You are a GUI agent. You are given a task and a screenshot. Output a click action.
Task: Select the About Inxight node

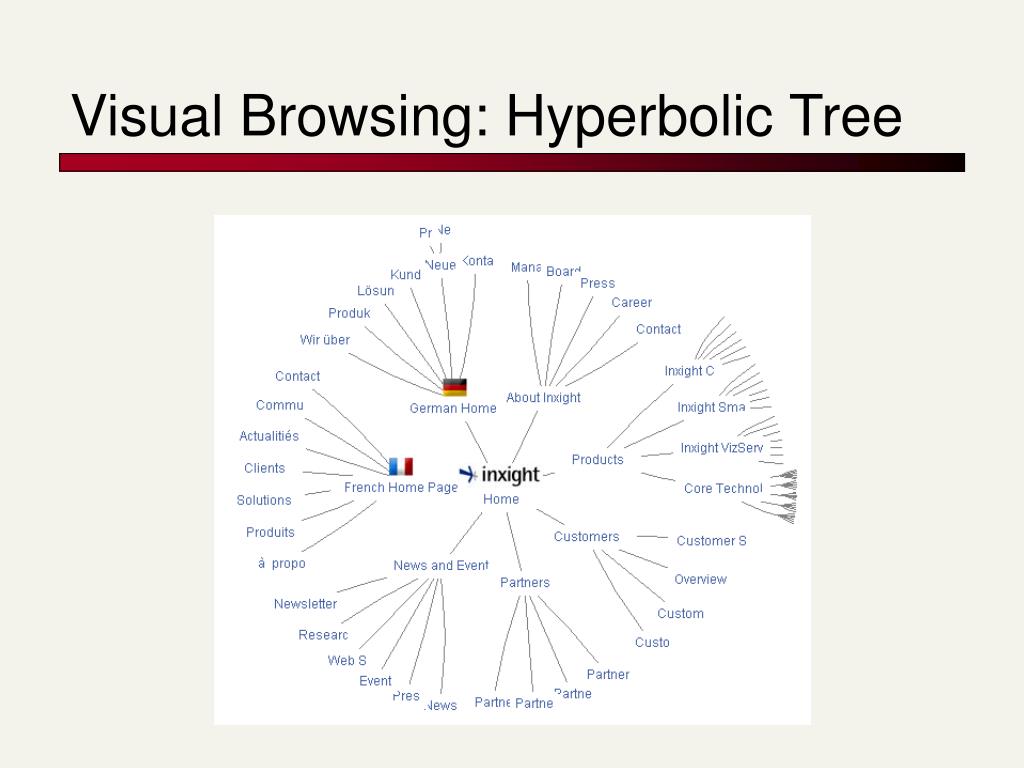[x=543, y=397]
